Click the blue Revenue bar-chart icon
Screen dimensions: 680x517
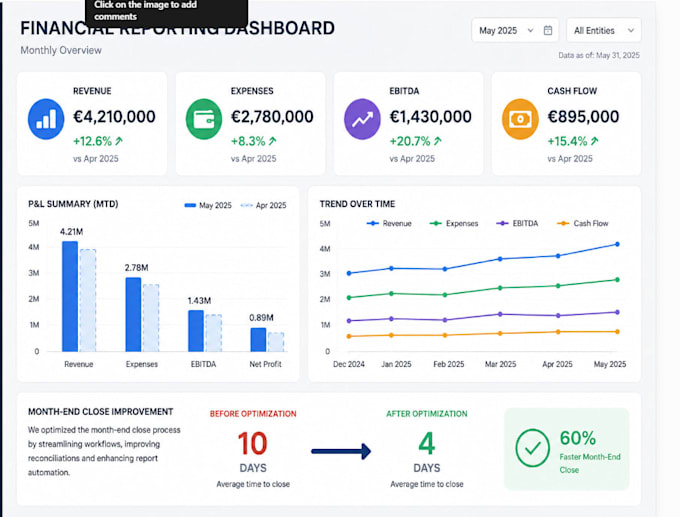click(46, 119)
